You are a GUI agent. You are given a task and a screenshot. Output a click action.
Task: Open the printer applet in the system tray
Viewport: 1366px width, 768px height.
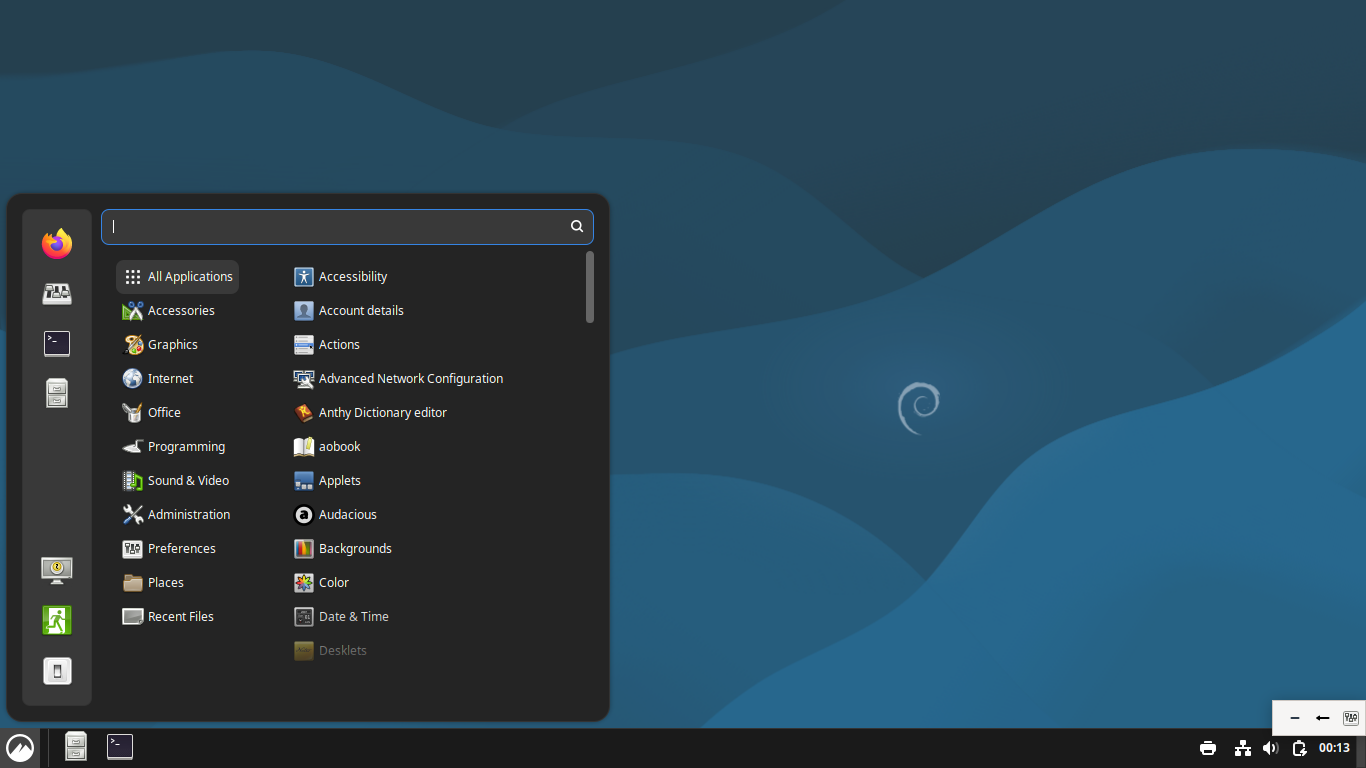(x=1208, y=747)
